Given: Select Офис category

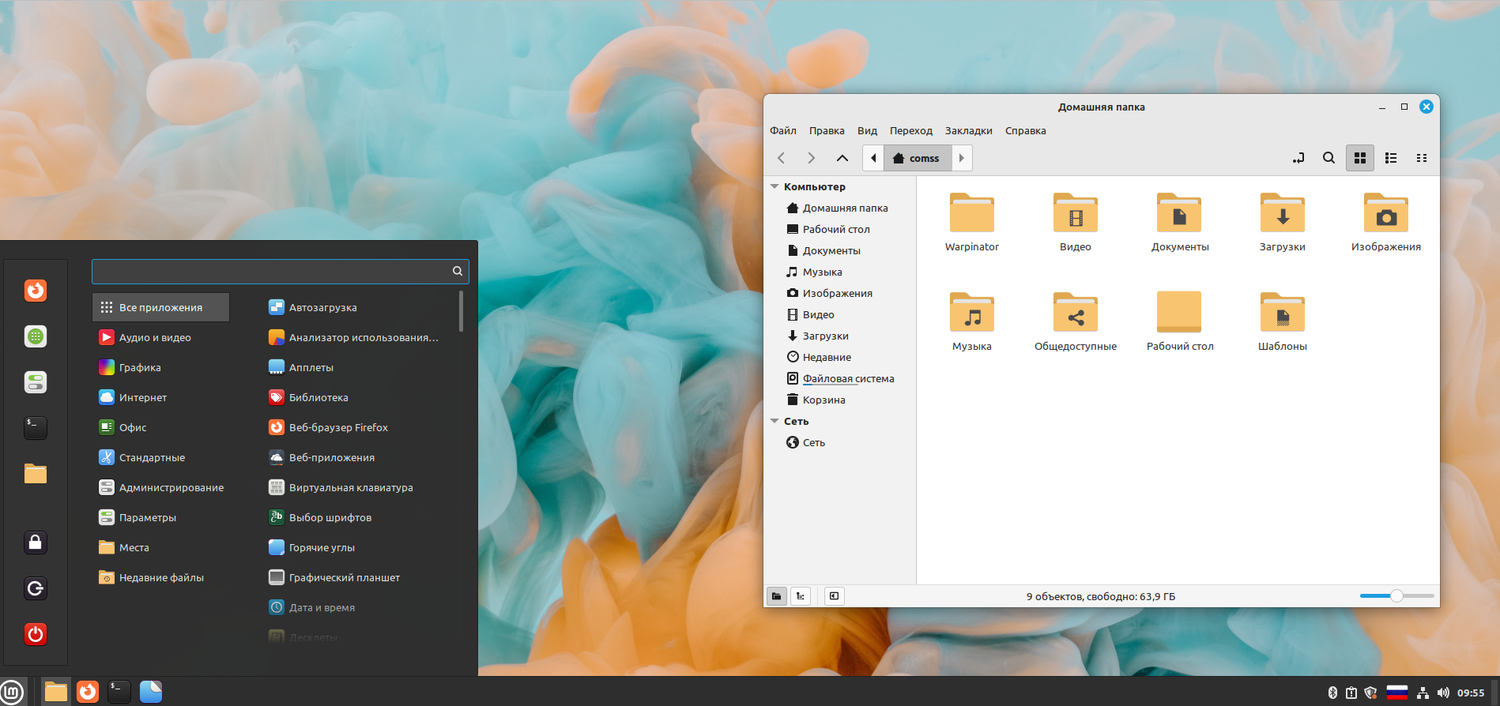Looking at the screenshot, I should tap(161, 427).
